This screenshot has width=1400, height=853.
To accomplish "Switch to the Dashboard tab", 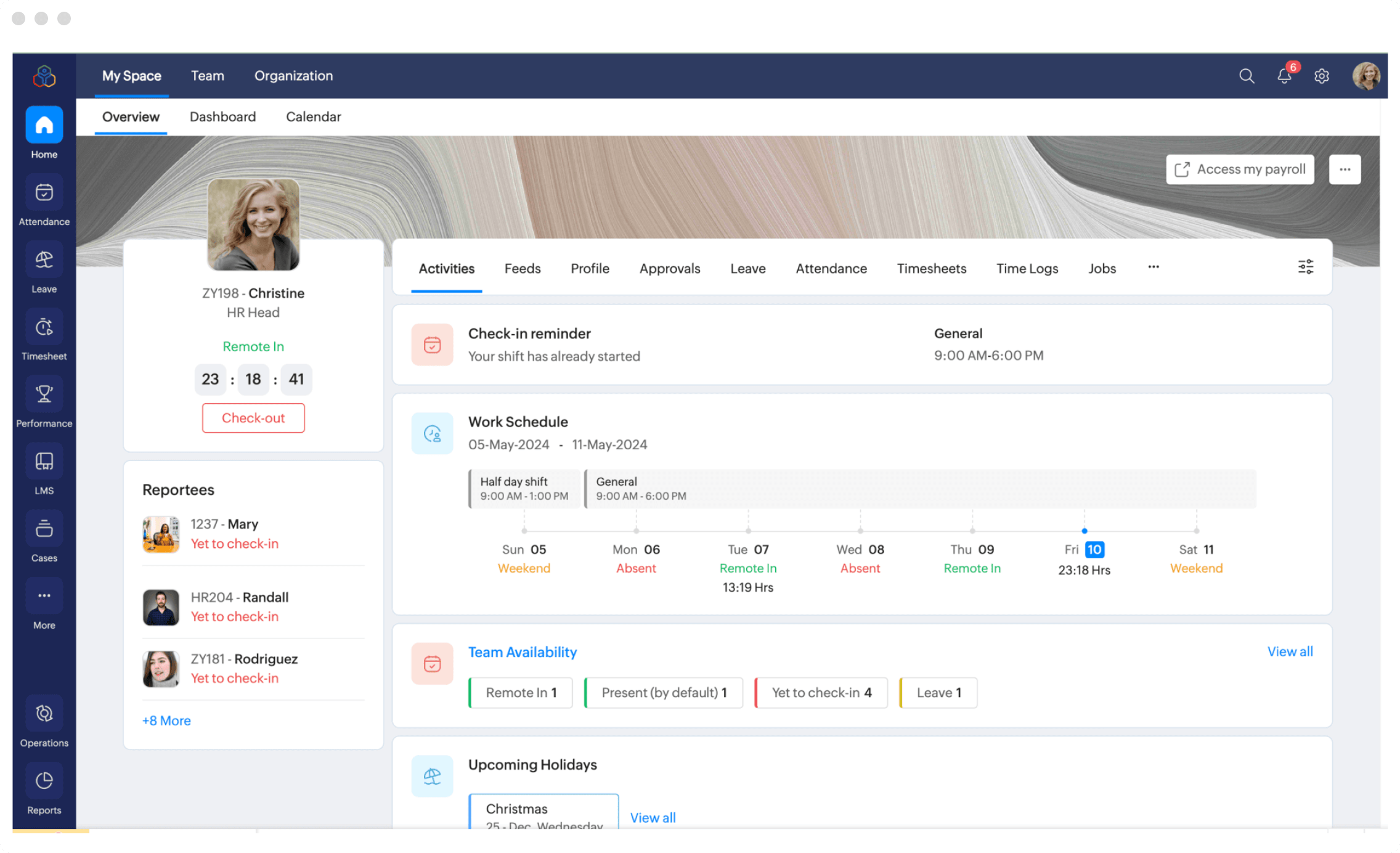I will pyautogui.click(x=222, y=116).
